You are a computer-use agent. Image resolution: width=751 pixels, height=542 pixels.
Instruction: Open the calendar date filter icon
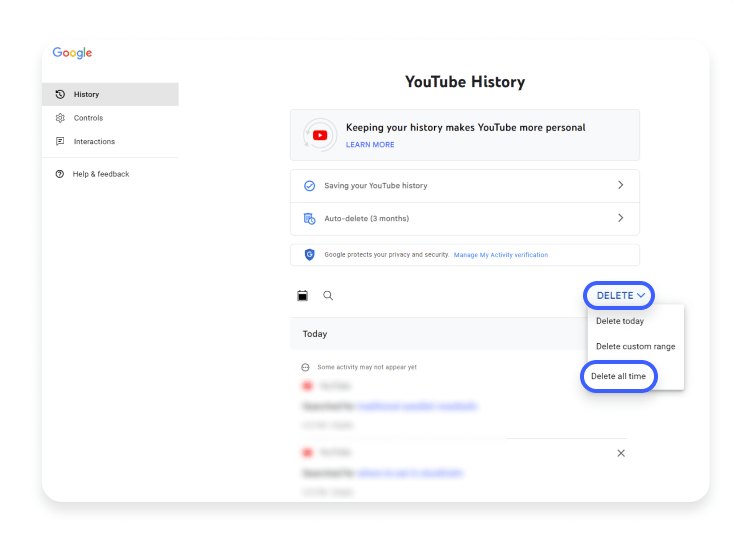click(x=303, y=295)
